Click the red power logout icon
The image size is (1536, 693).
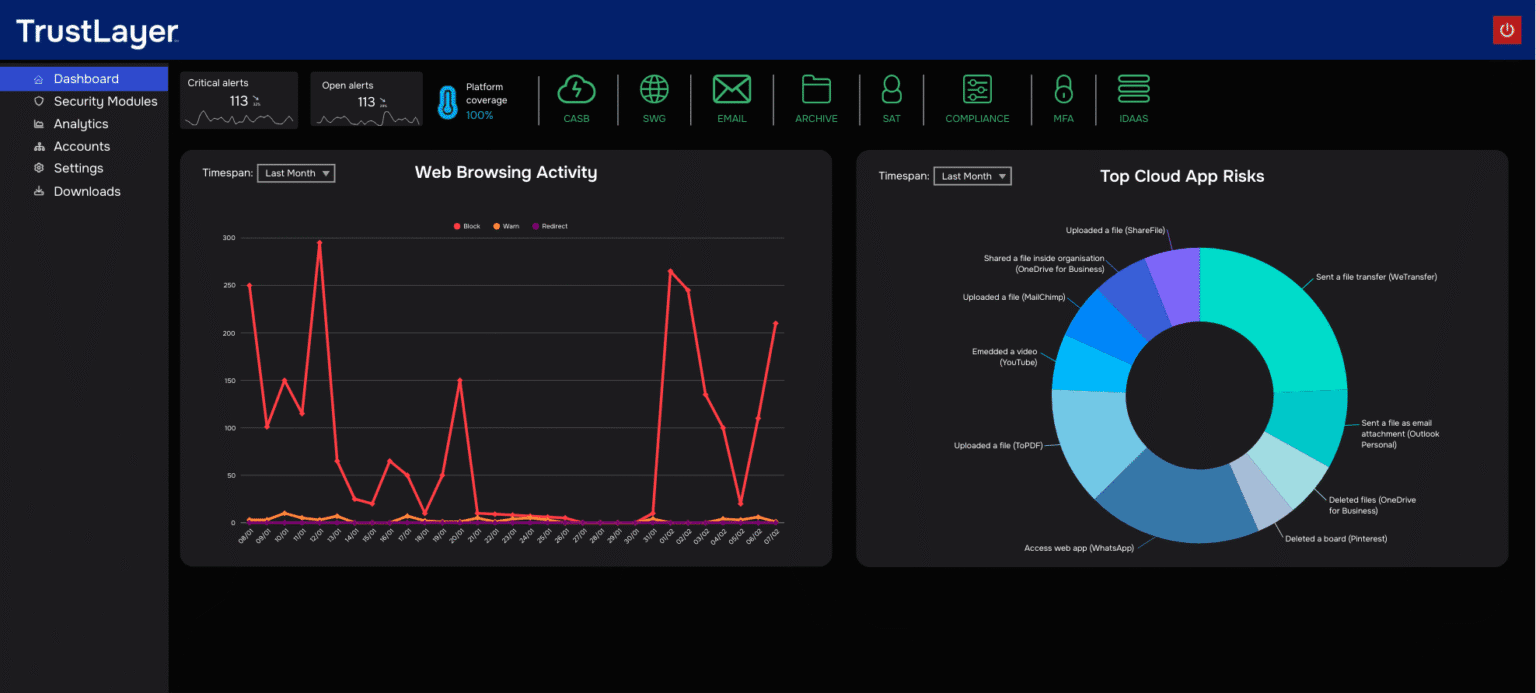[1507, 30]
